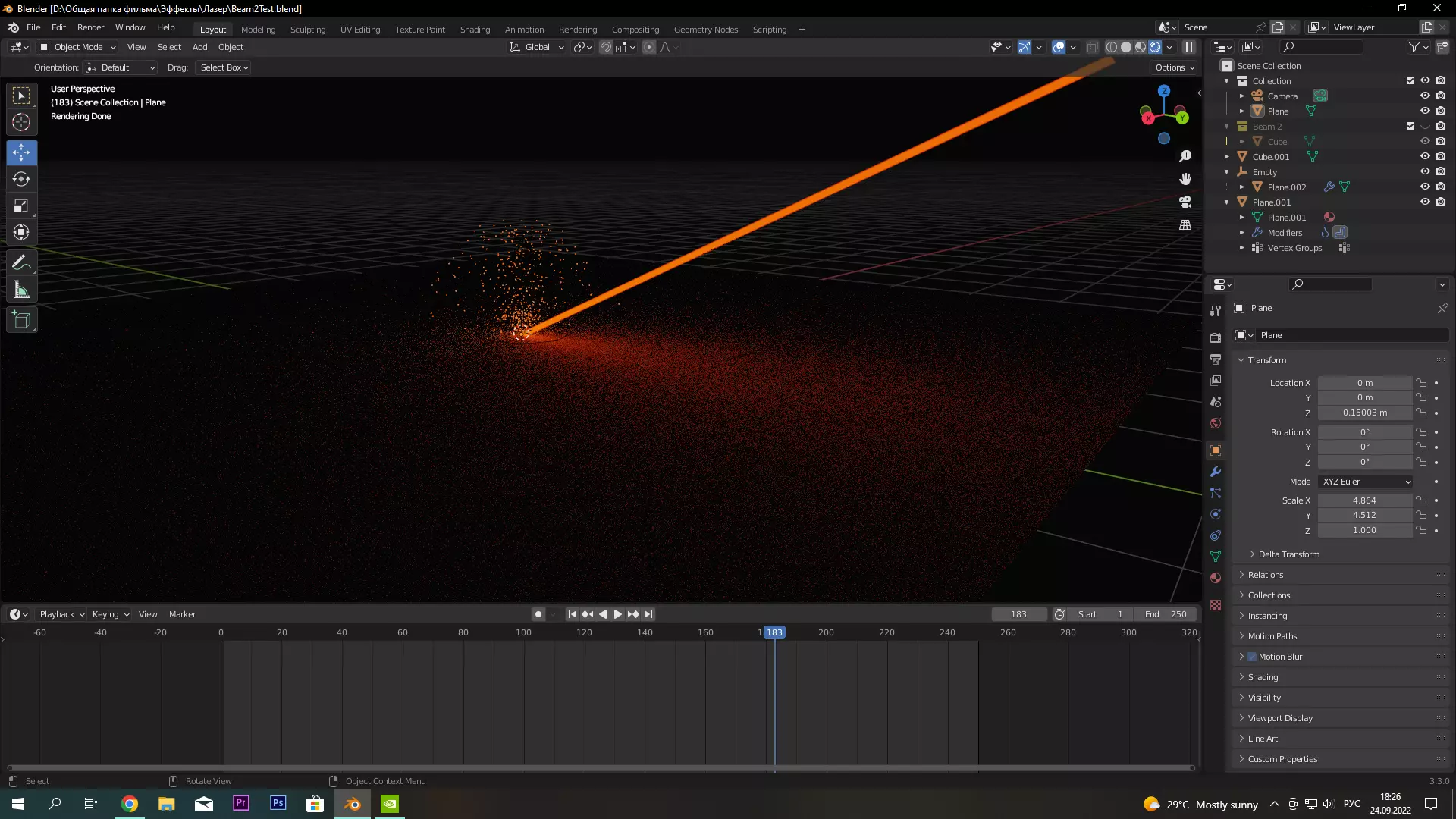Open the Output properties tab
Viewport: 1456px width, 819px height.
point(1216,359)
